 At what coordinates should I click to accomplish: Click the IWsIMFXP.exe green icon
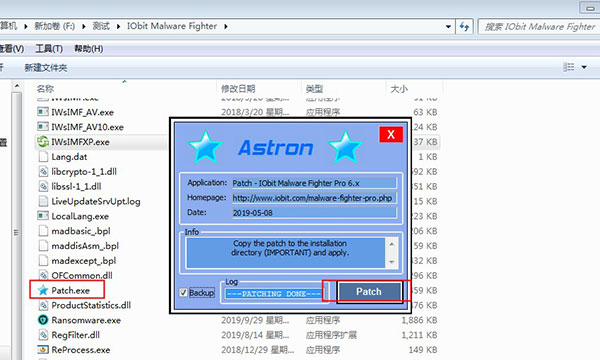tap(43, 142)
